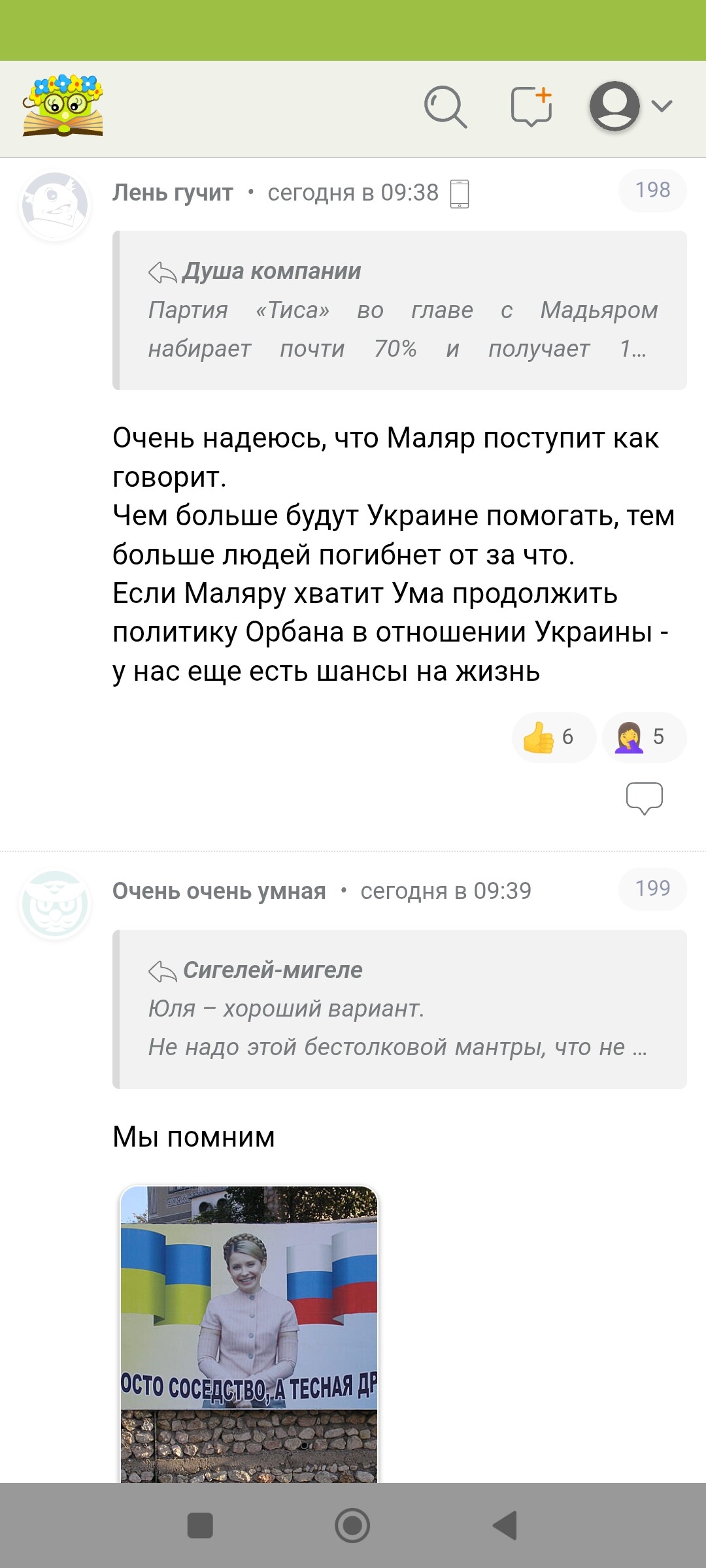The width and height of the screenshot is (706, 1568).
Task: Select post number 198 badge
Action: coord(652,190)
